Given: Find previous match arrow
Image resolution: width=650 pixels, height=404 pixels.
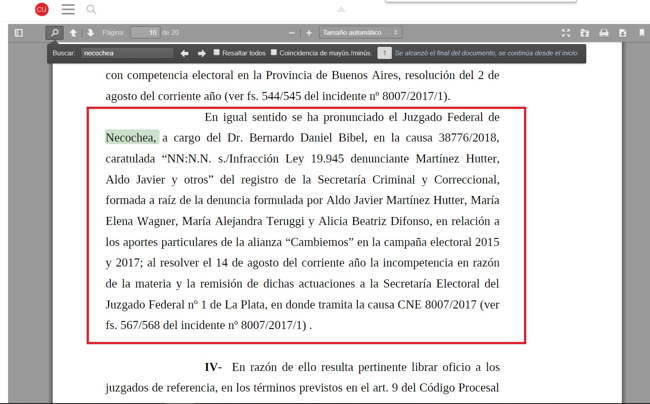Looking at the screenshot, I should (x=184, y=53).
